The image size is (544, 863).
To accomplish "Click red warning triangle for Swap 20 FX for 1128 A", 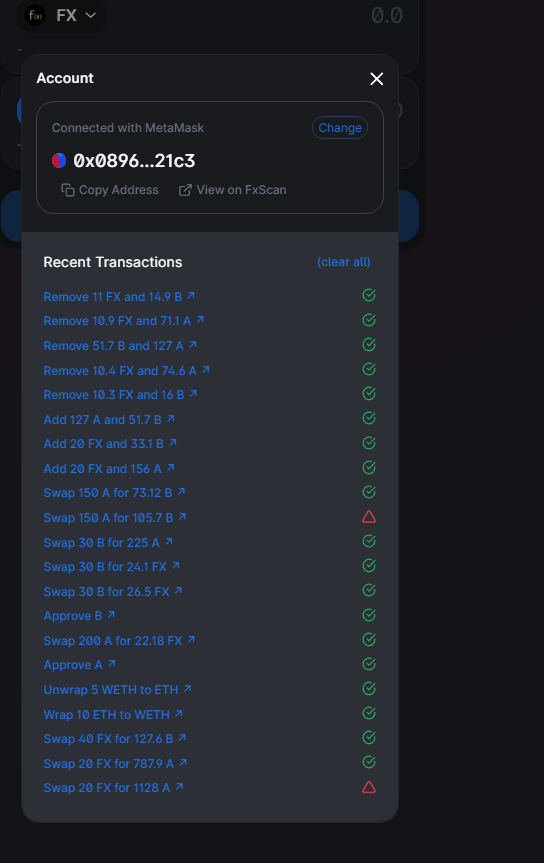I will tap(369, 788).
